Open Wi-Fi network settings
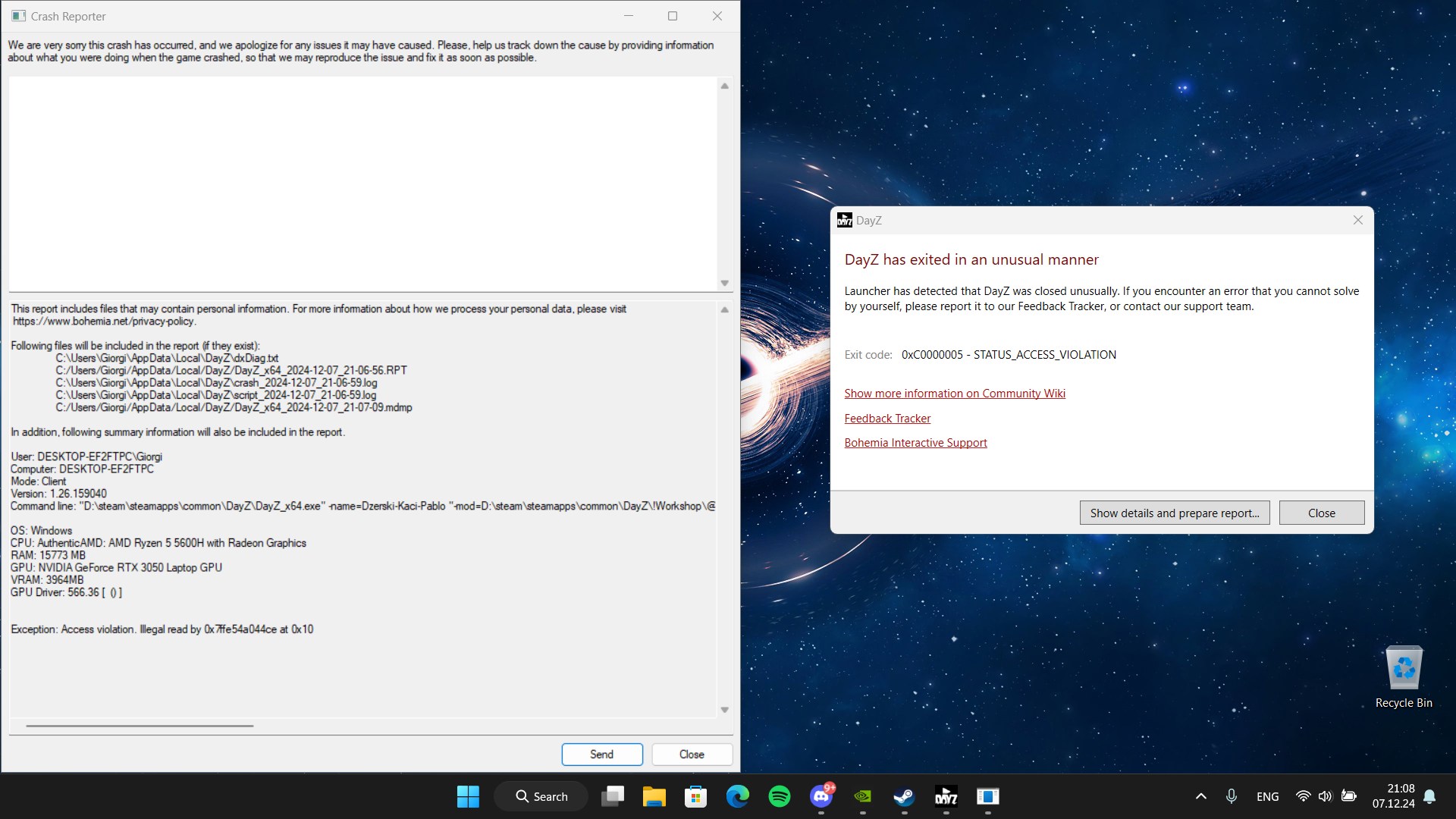This screenshot has height=819, width=1456. (x=1303, y=796)
